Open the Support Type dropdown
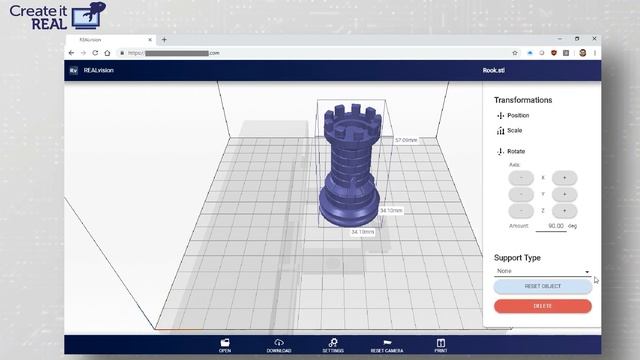 (542, 271)
